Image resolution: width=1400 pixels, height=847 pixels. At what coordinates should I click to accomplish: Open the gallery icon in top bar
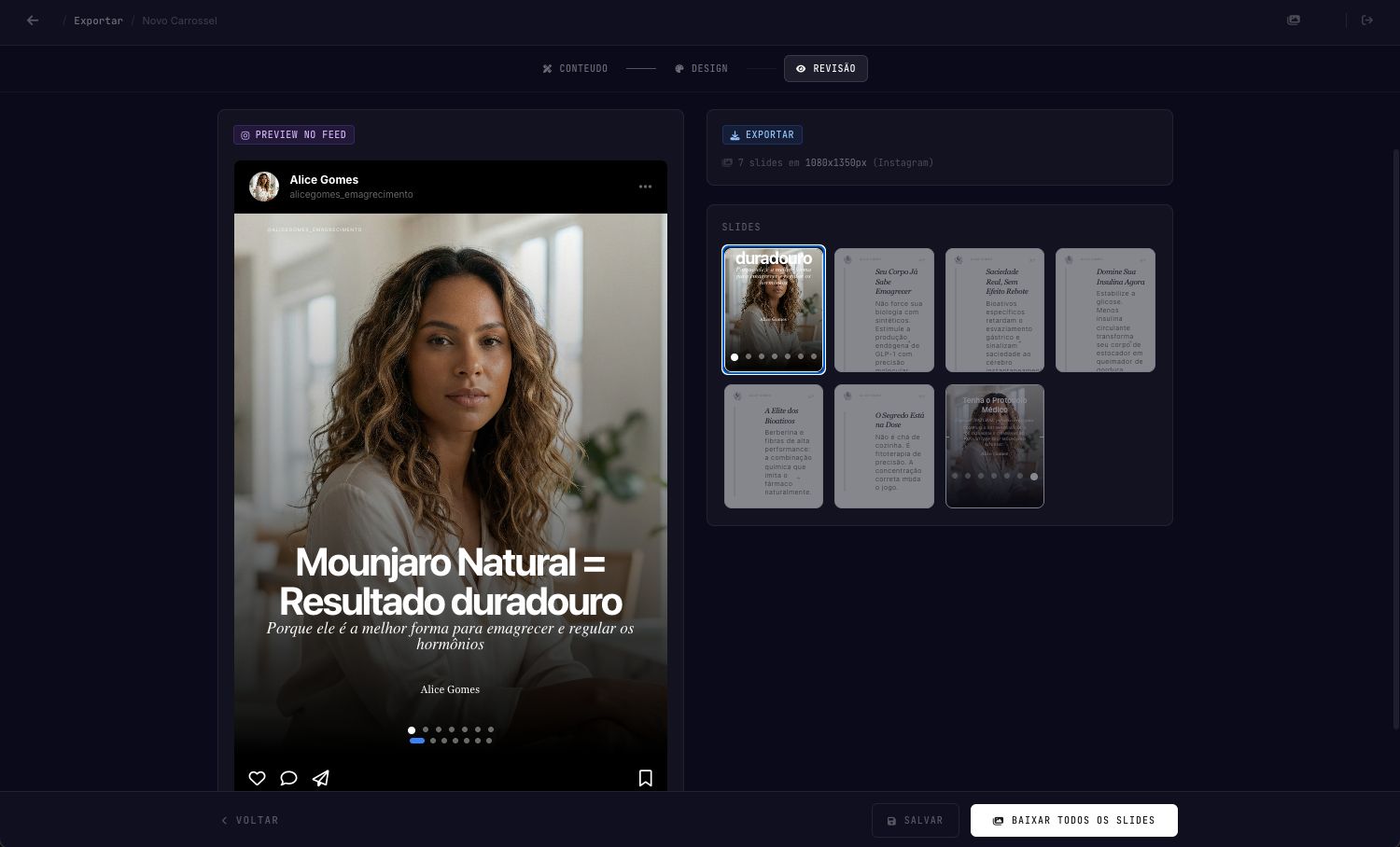point(1294,21)
